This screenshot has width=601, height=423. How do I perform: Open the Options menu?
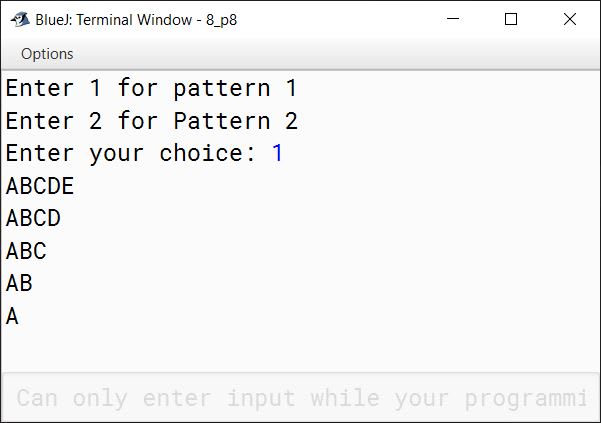click(47, 54)
